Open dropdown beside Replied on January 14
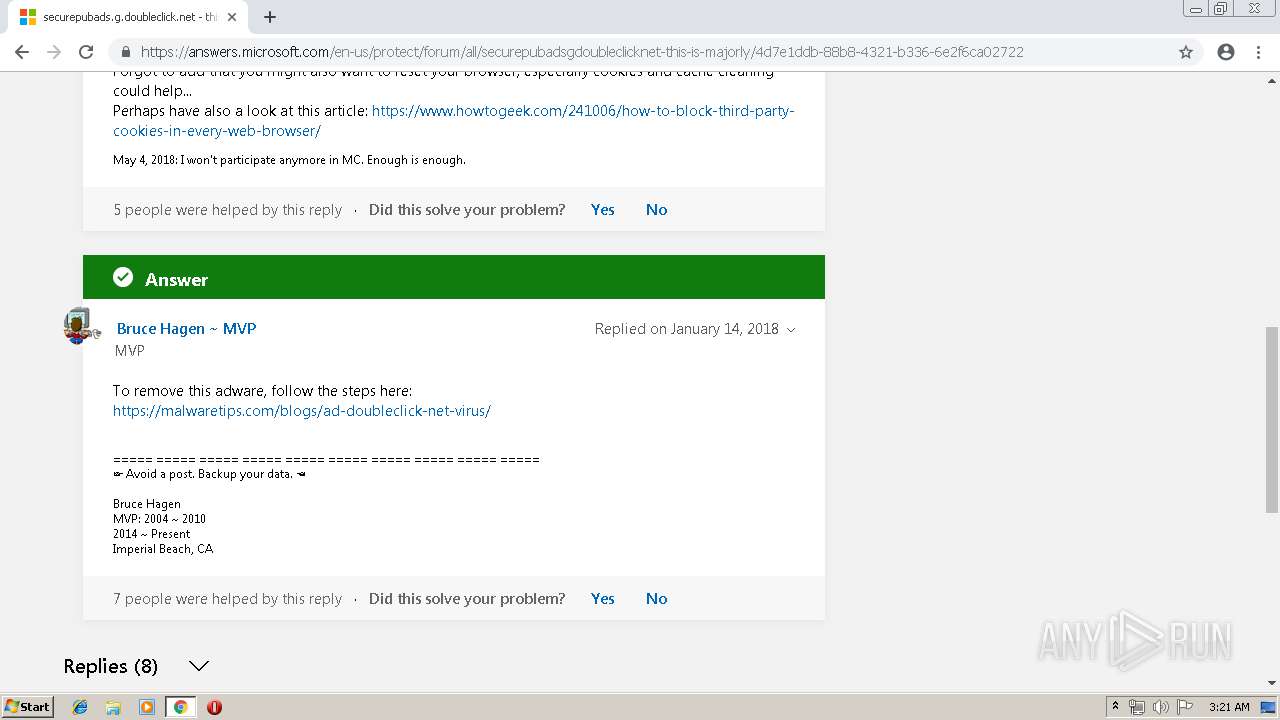1280x720 pixels. [791, 330]
